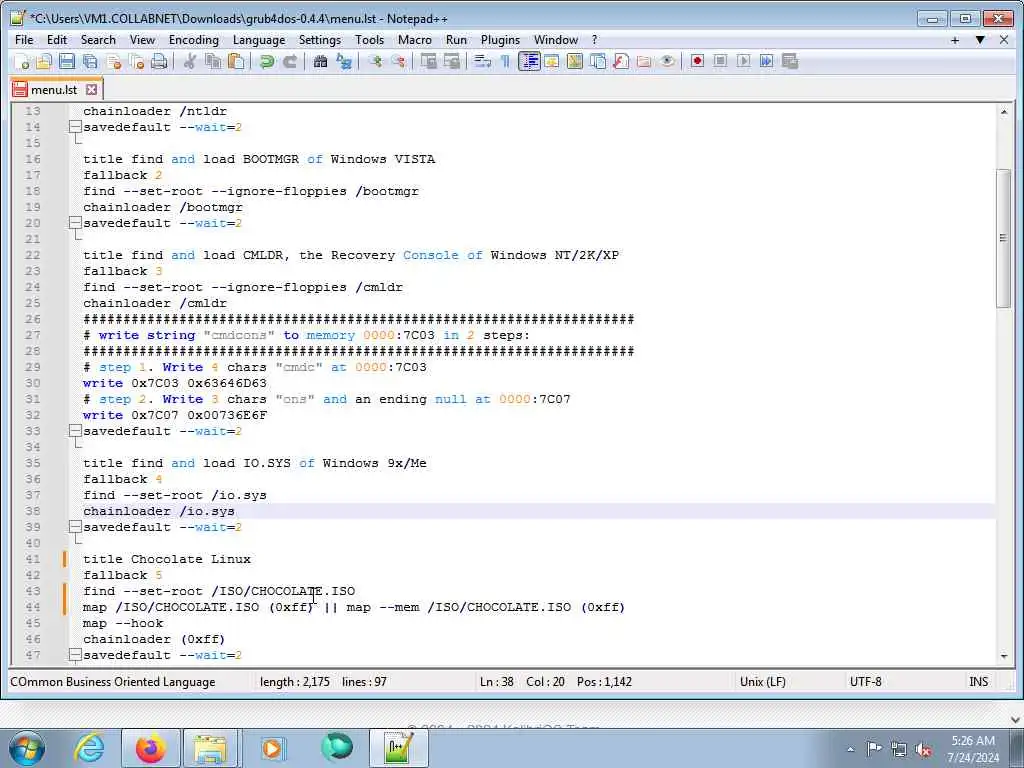
Task: Click the Redo toolbar icon
Action: [x=290, y=61]
